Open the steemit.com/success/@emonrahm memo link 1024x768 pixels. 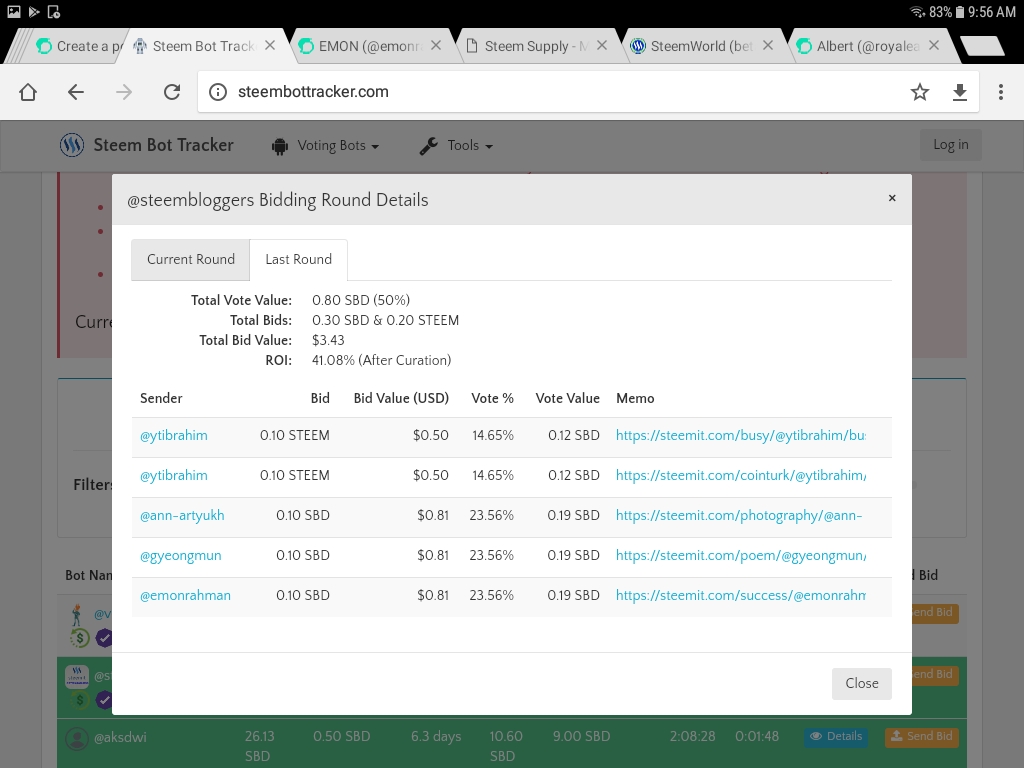tap(741, 595)
